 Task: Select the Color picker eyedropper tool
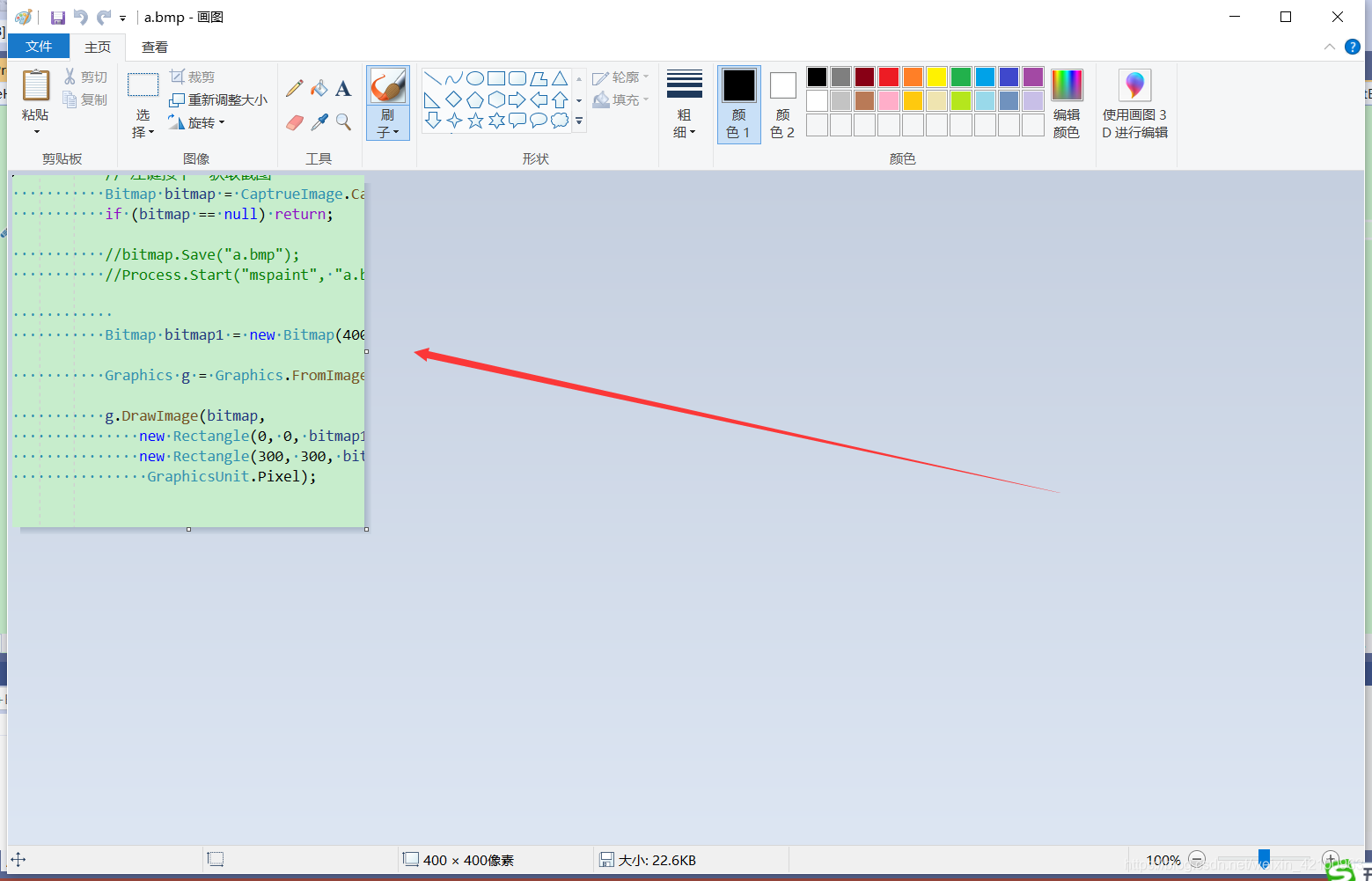pos(319,122)
